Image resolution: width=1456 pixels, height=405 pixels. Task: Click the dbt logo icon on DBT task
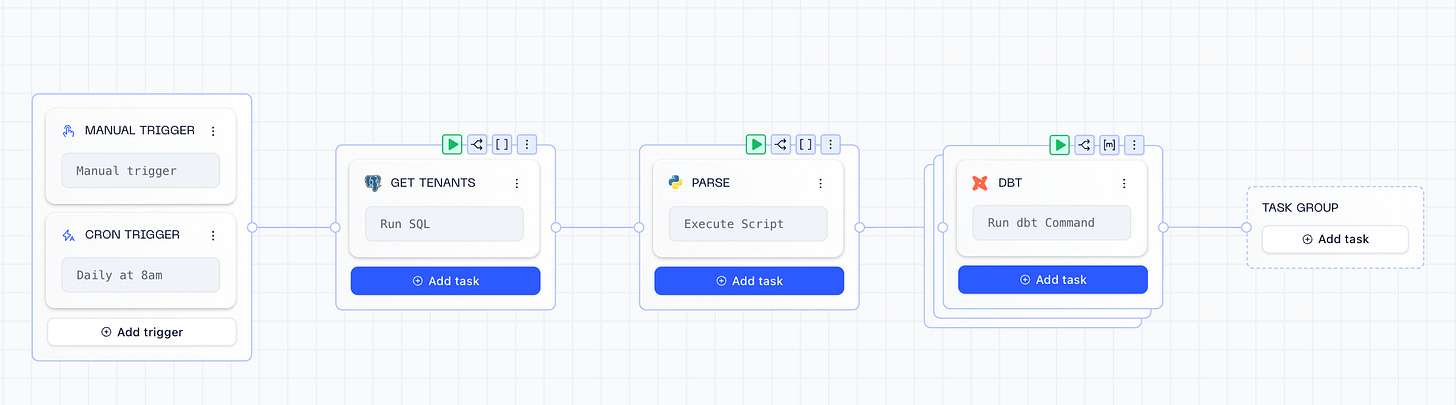point(980,183)
